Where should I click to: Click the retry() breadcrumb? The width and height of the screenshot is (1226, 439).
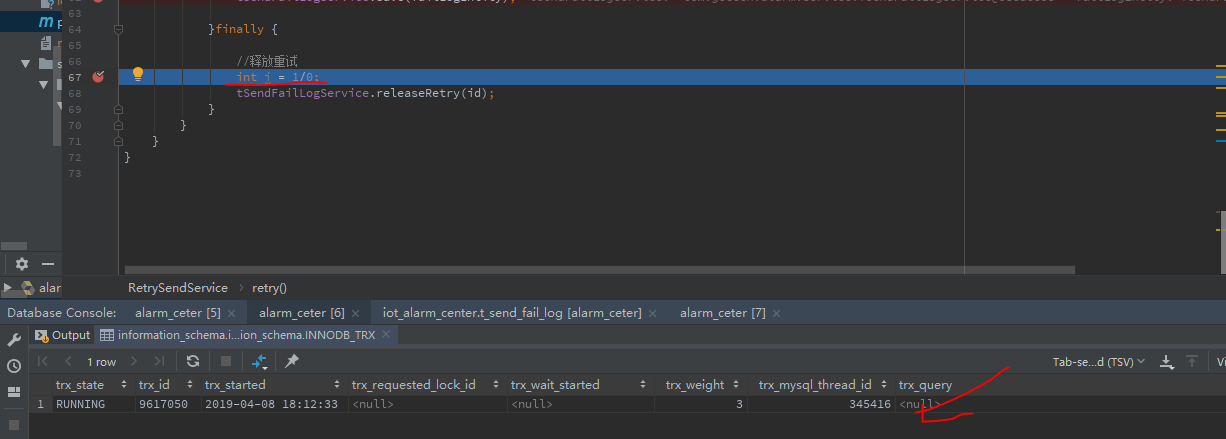[x=269, y=287]
